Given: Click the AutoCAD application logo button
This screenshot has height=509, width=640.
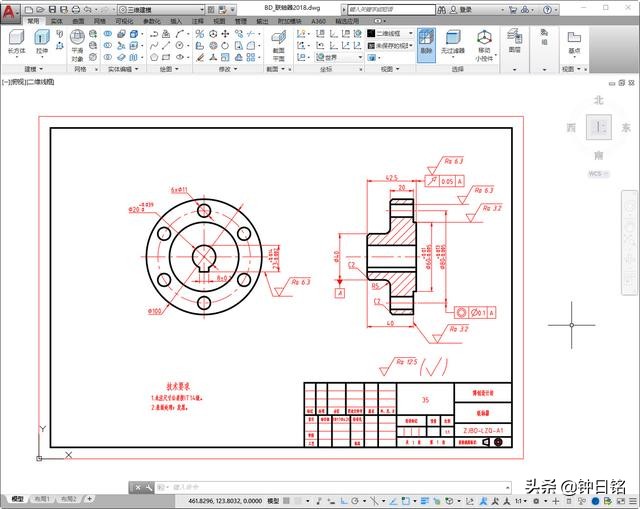Looking at the screenshot, I should coord(9,9).
